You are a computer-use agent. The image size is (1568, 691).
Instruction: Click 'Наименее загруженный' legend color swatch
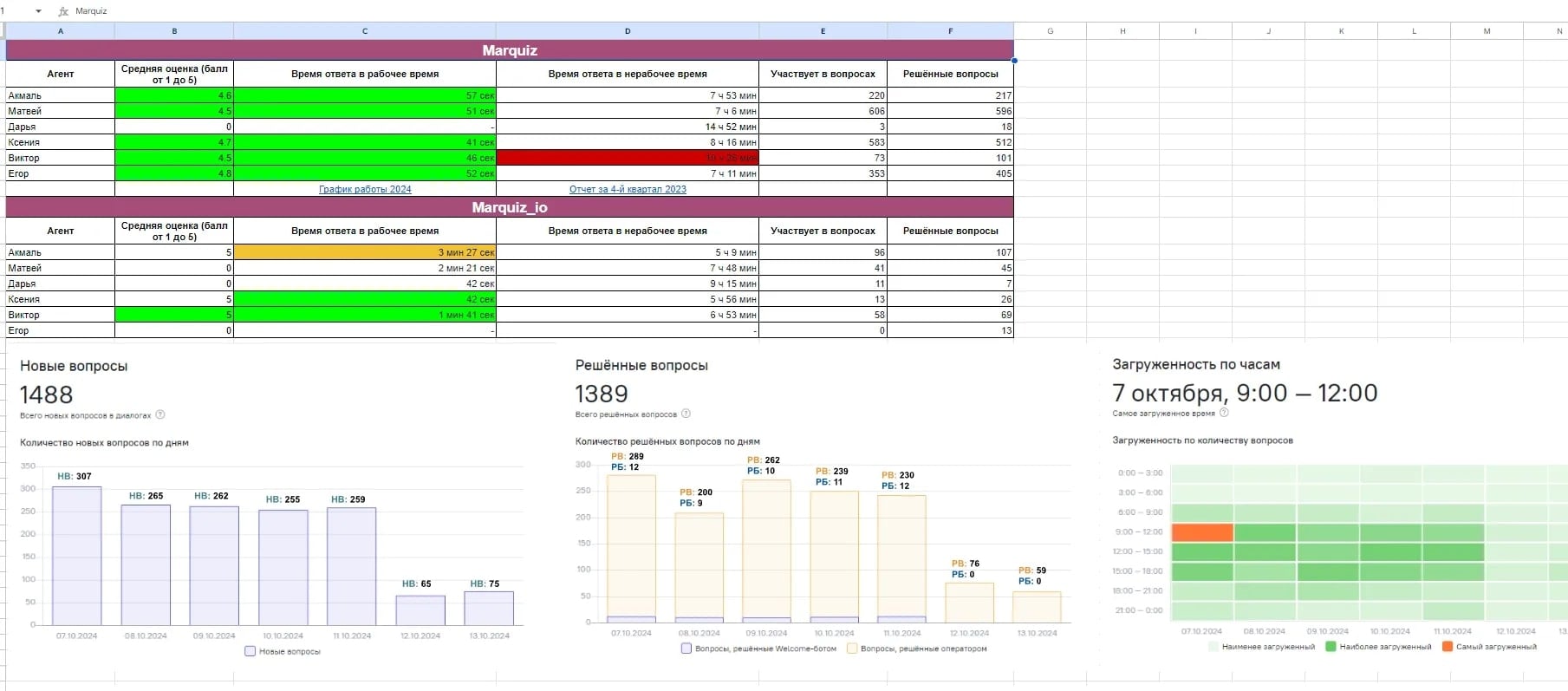click(x=1213, y=647)
